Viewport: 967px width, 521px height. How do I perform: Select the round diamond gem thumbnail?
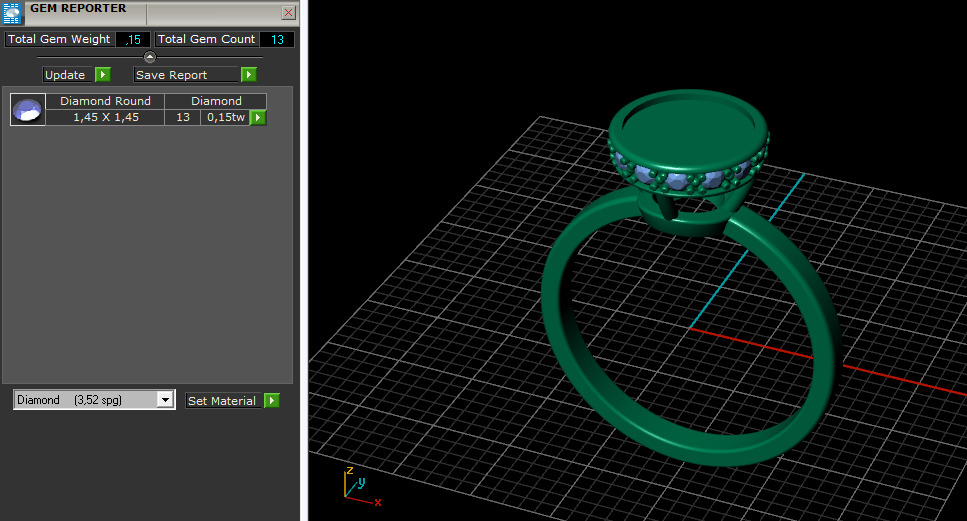click(28, 110)
